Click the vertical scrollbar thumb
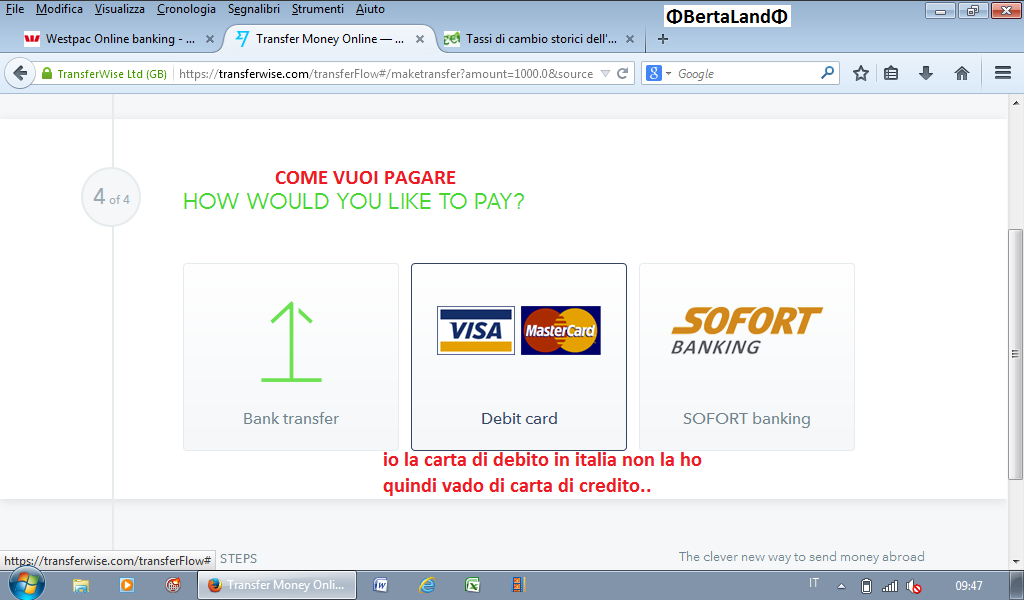Screen dimensions: 1026x605 [1015, 354]
